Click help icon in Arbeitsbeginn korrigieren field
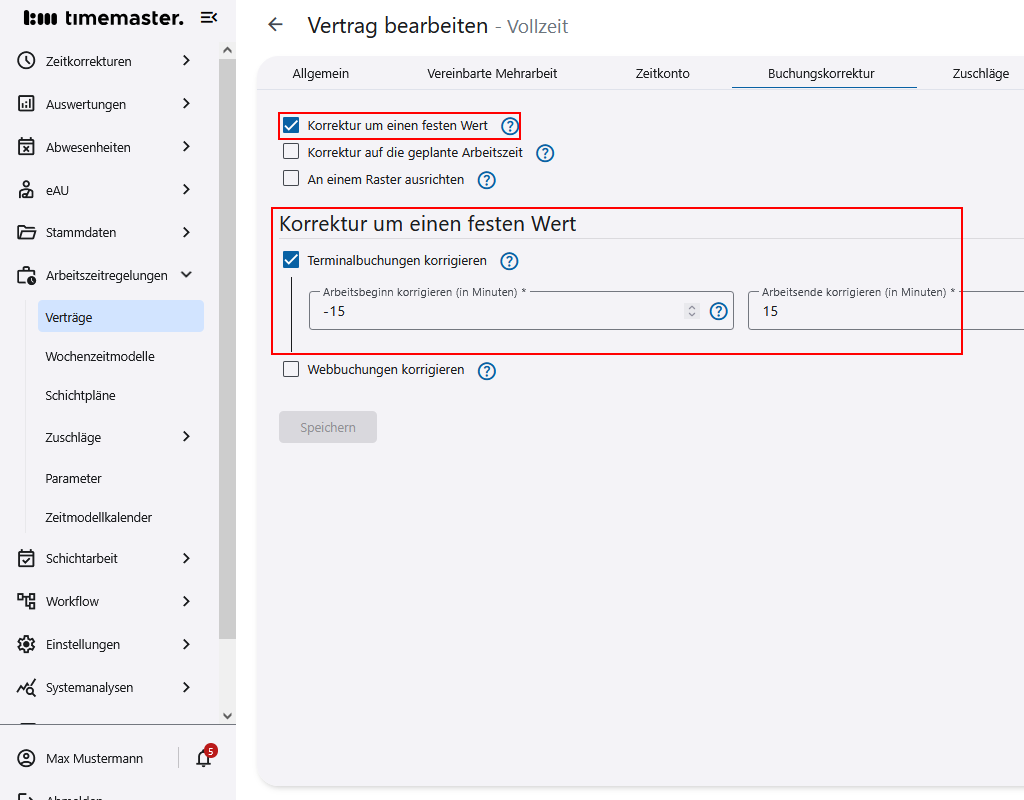This screenshot has height=800, width=1024. pos(718,311)
